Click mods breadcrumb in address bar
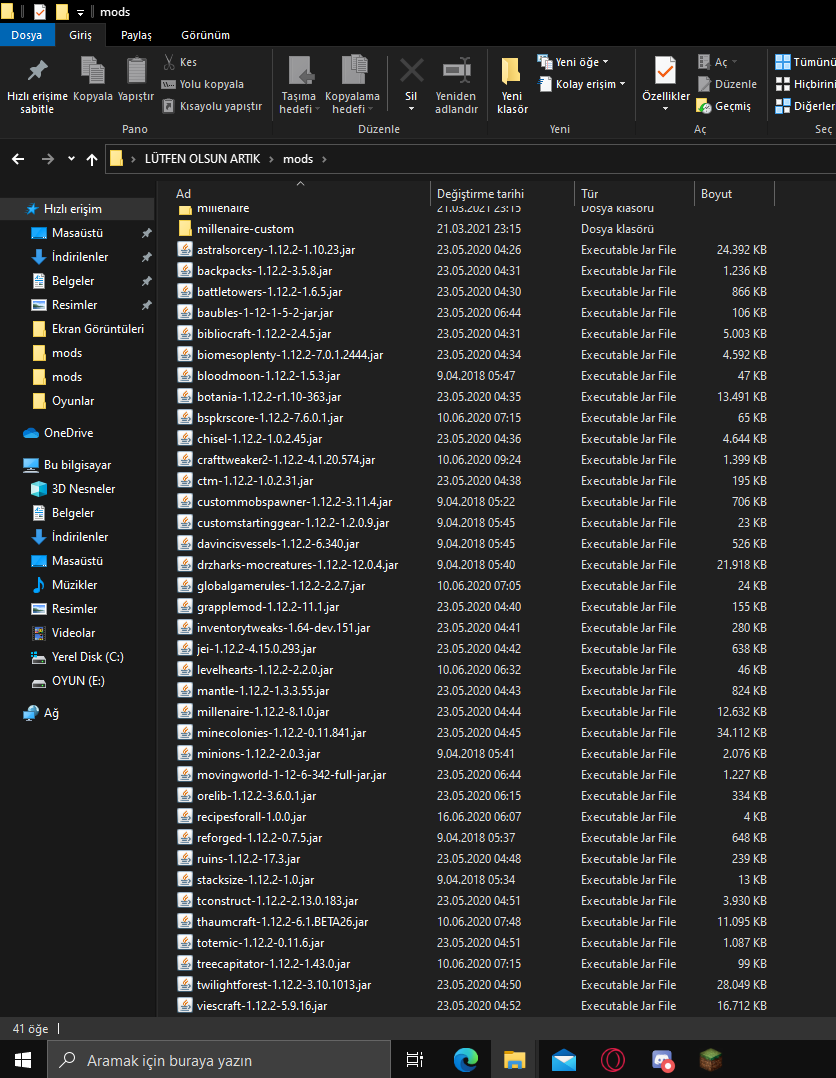 pyautogui.click(x=298, y=159)
